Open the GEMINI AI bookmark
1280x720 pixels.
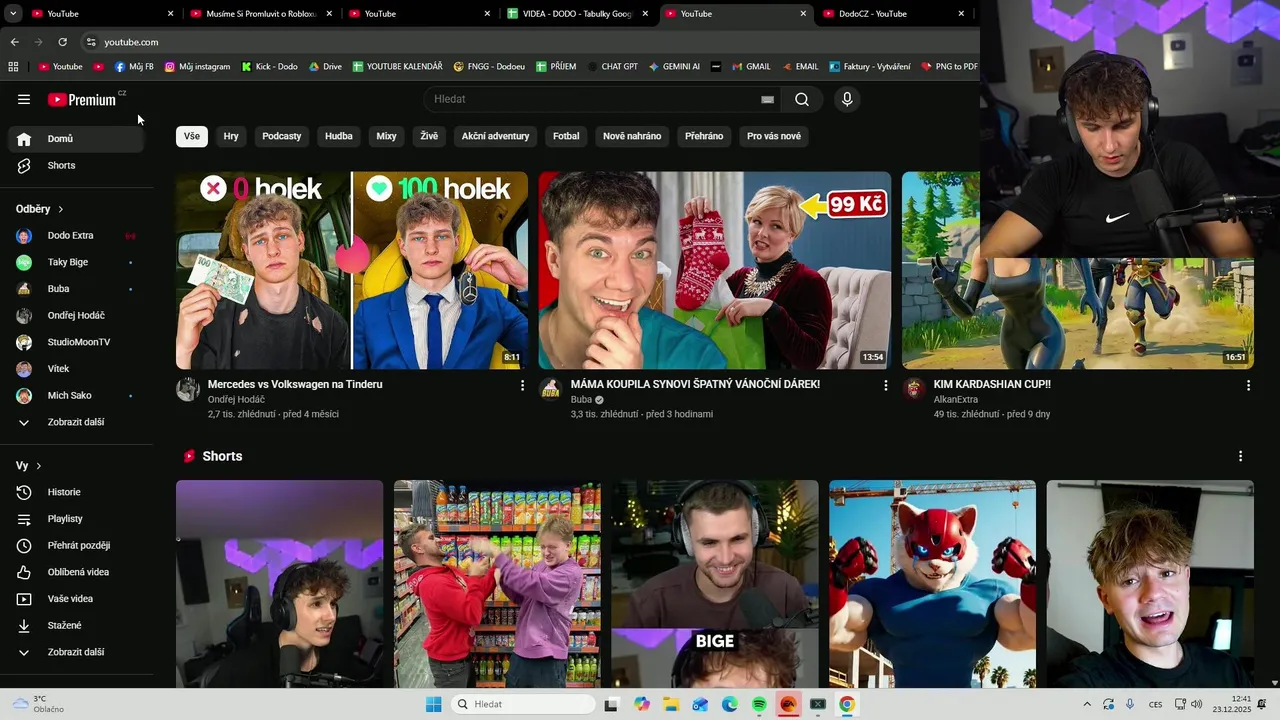pos(674,67)
